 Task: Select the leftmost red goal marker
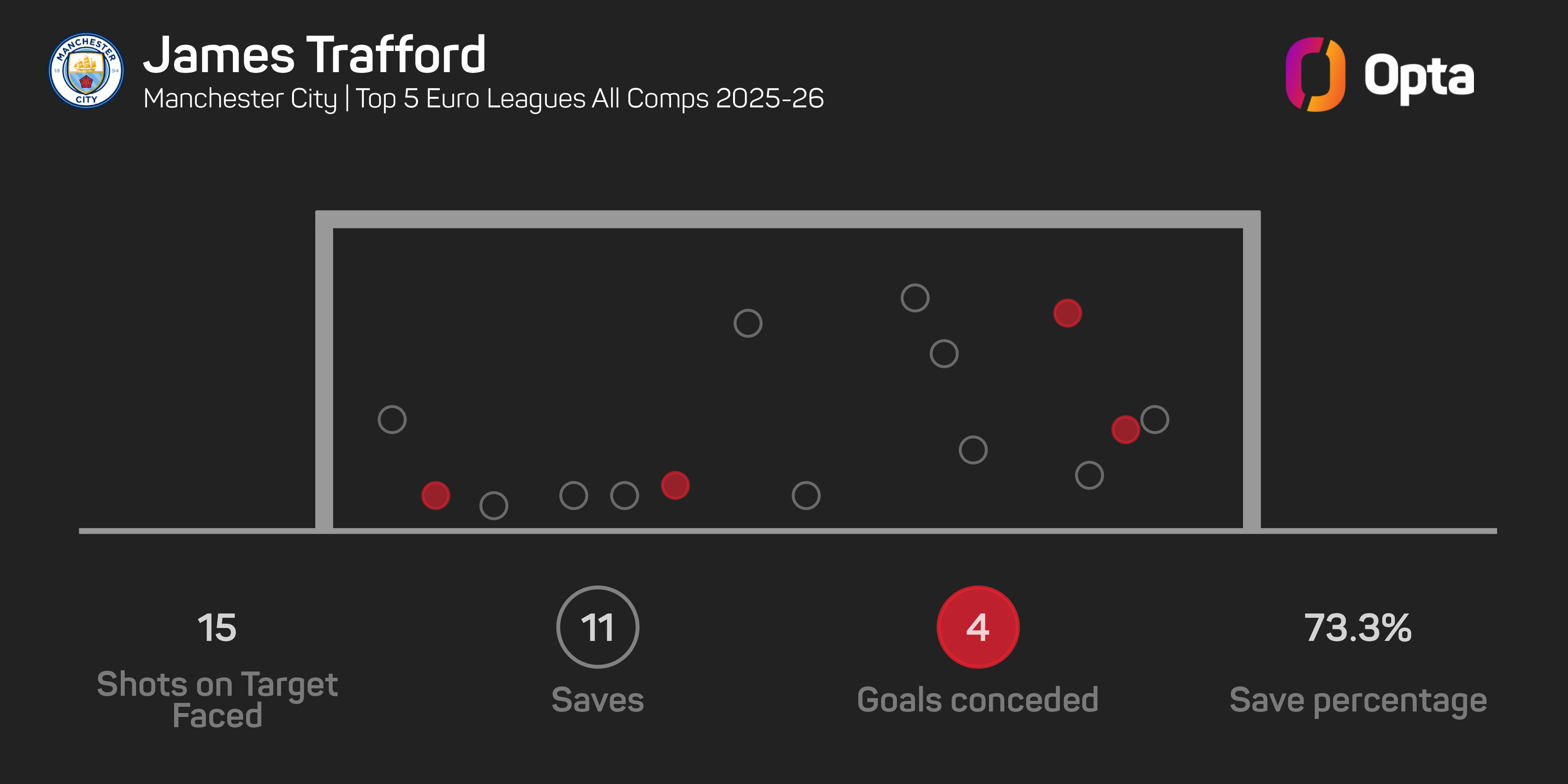(436, 495)
